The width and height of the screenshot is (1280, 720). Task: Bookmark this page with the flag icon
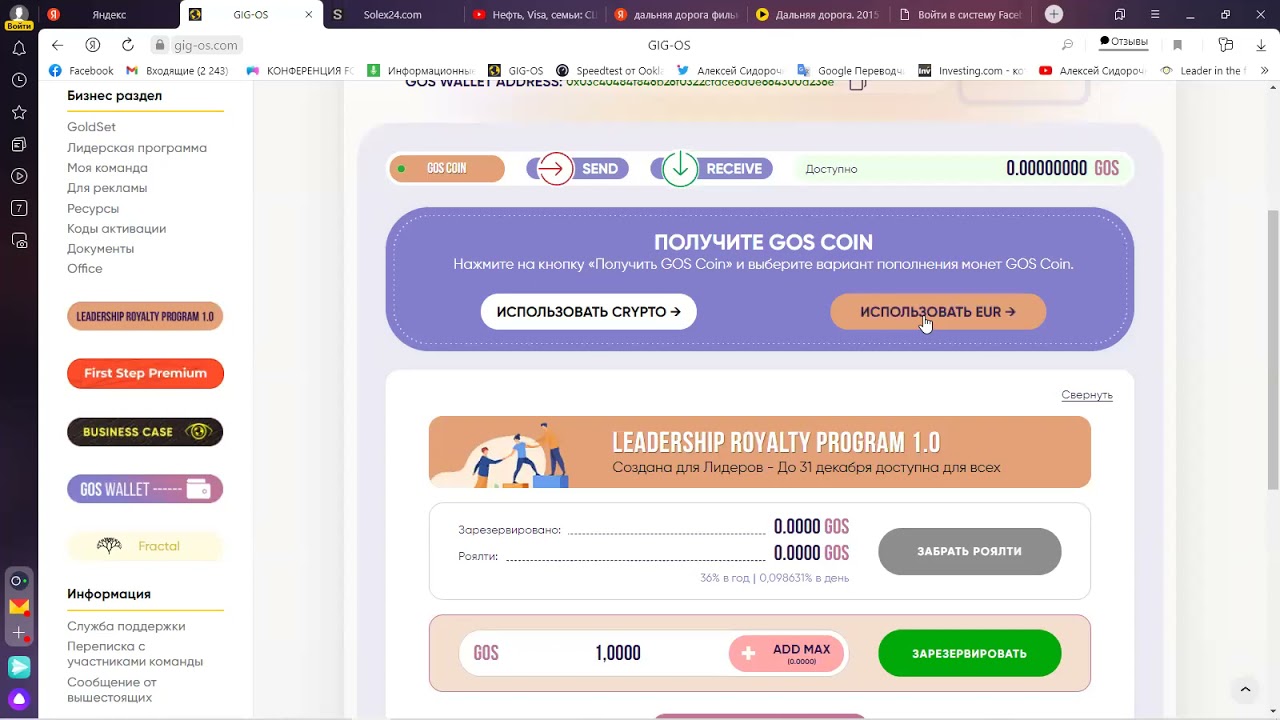click(x=1177, y=45)
